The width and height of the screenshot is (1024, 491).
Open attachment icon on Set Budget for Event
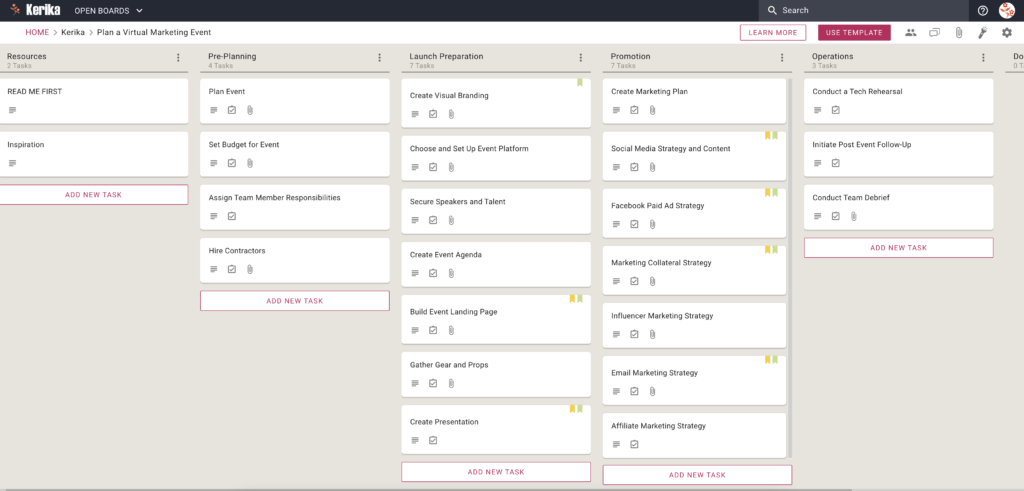(249, 163)
